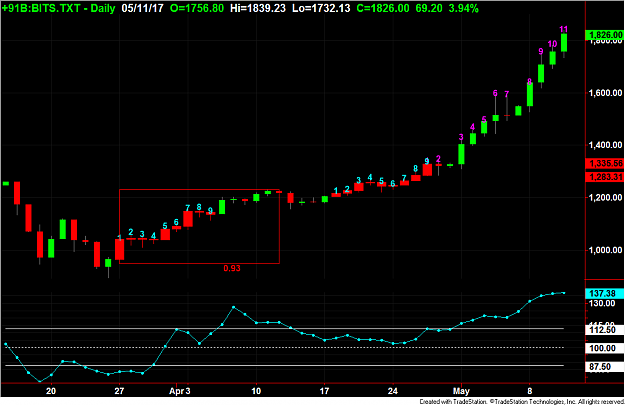Select the net change value 69.20
The width and height of the screenshot is (625, 405).
429,8
